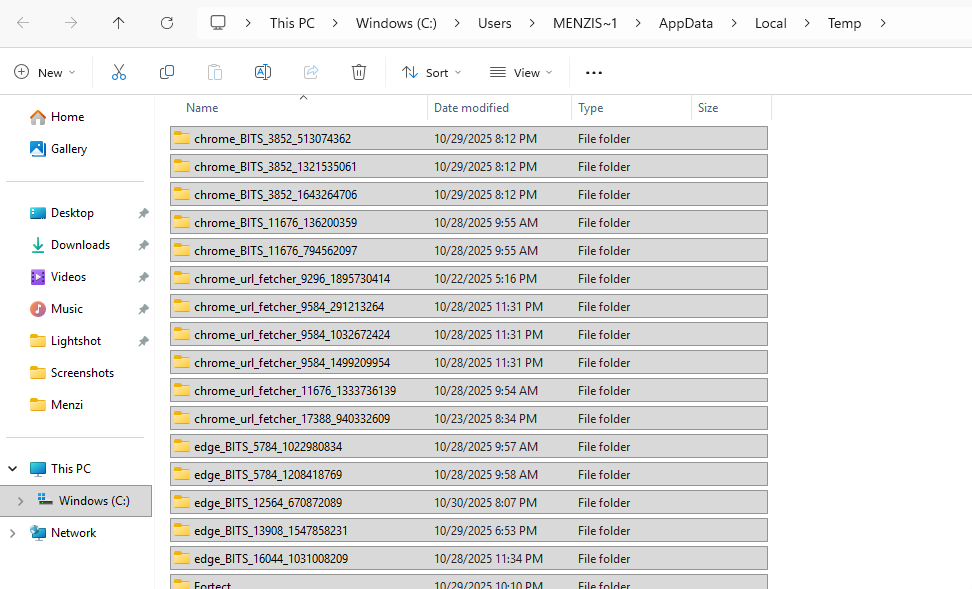Open the See more ellipsis menu
Screen dimensions: 972x589
coord(594,72)
